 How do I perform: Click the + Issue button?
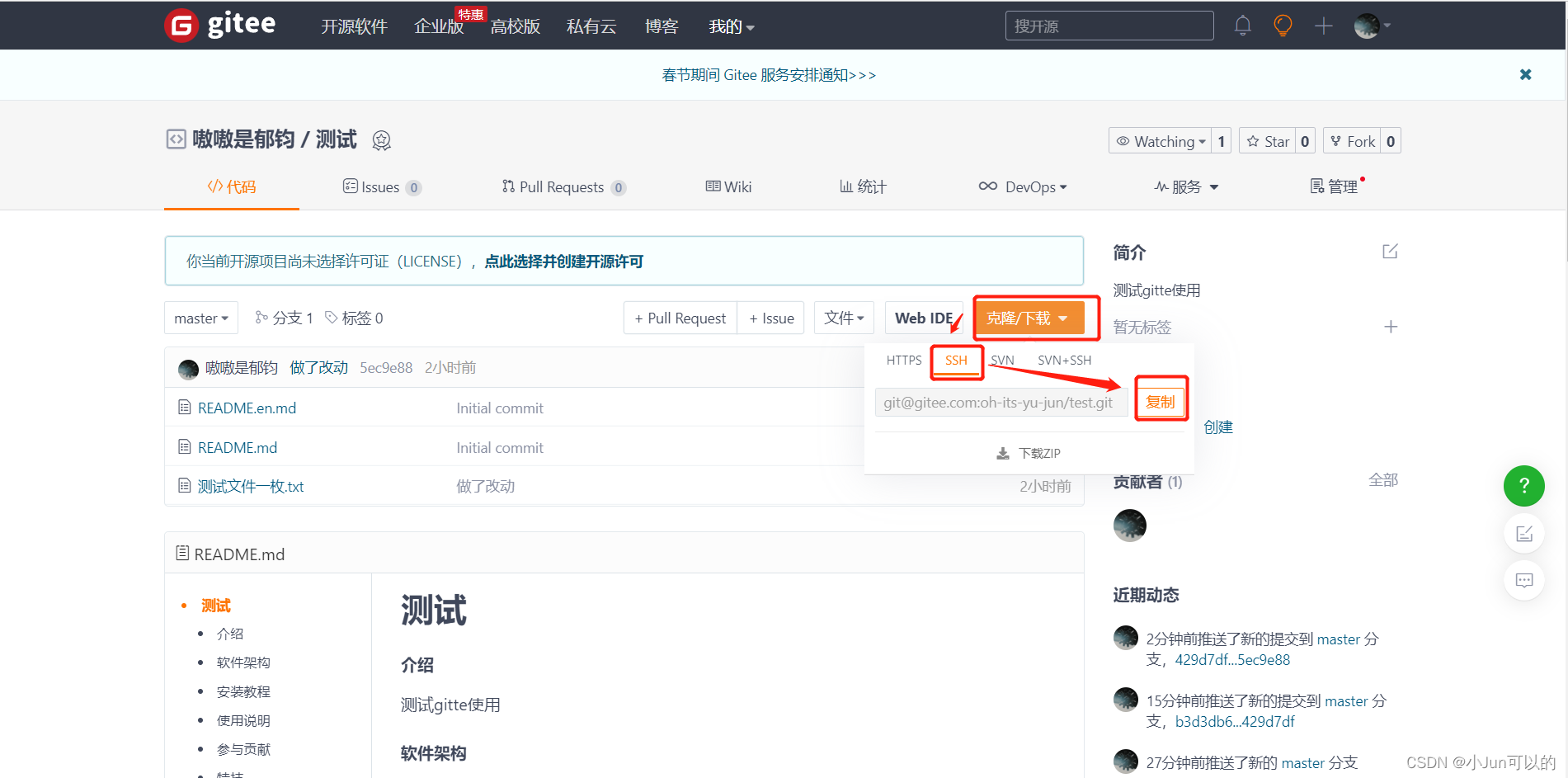coord(771,318)
